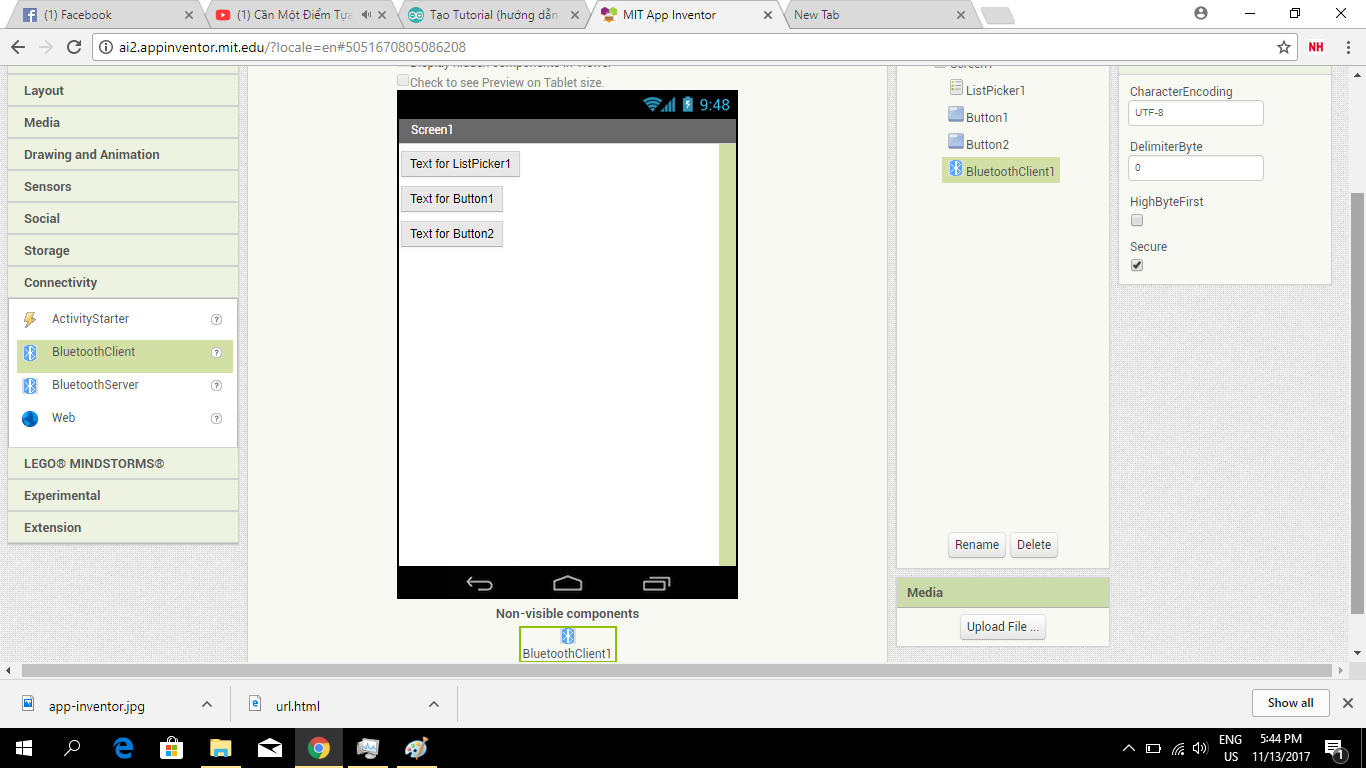Screen dimensions: 1366x768
Task: Collapse the Connectivity palette section
Action: tap(123, 282)
